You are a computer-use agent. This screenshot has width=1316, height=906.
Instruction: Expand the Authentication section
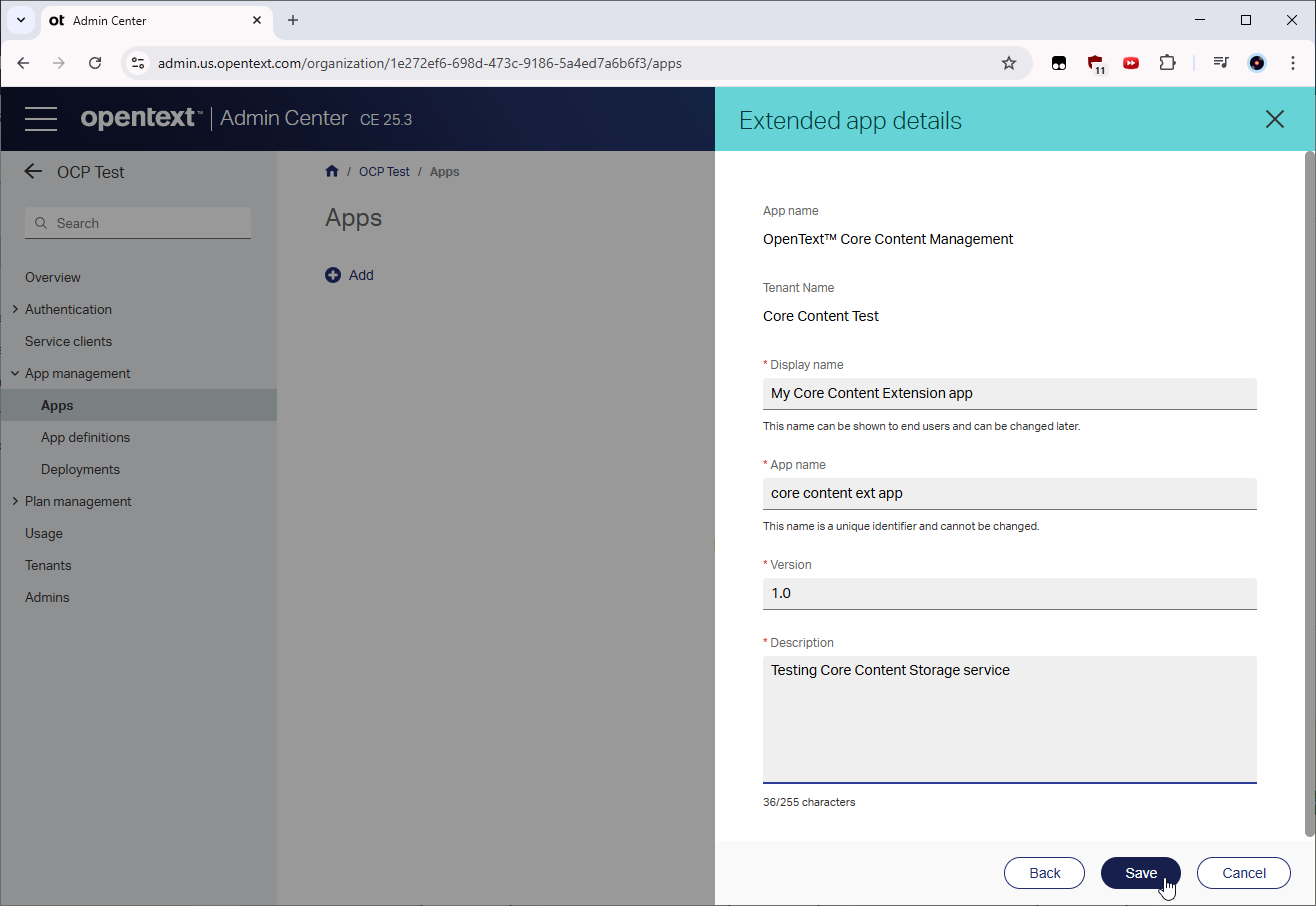point(15,309)
